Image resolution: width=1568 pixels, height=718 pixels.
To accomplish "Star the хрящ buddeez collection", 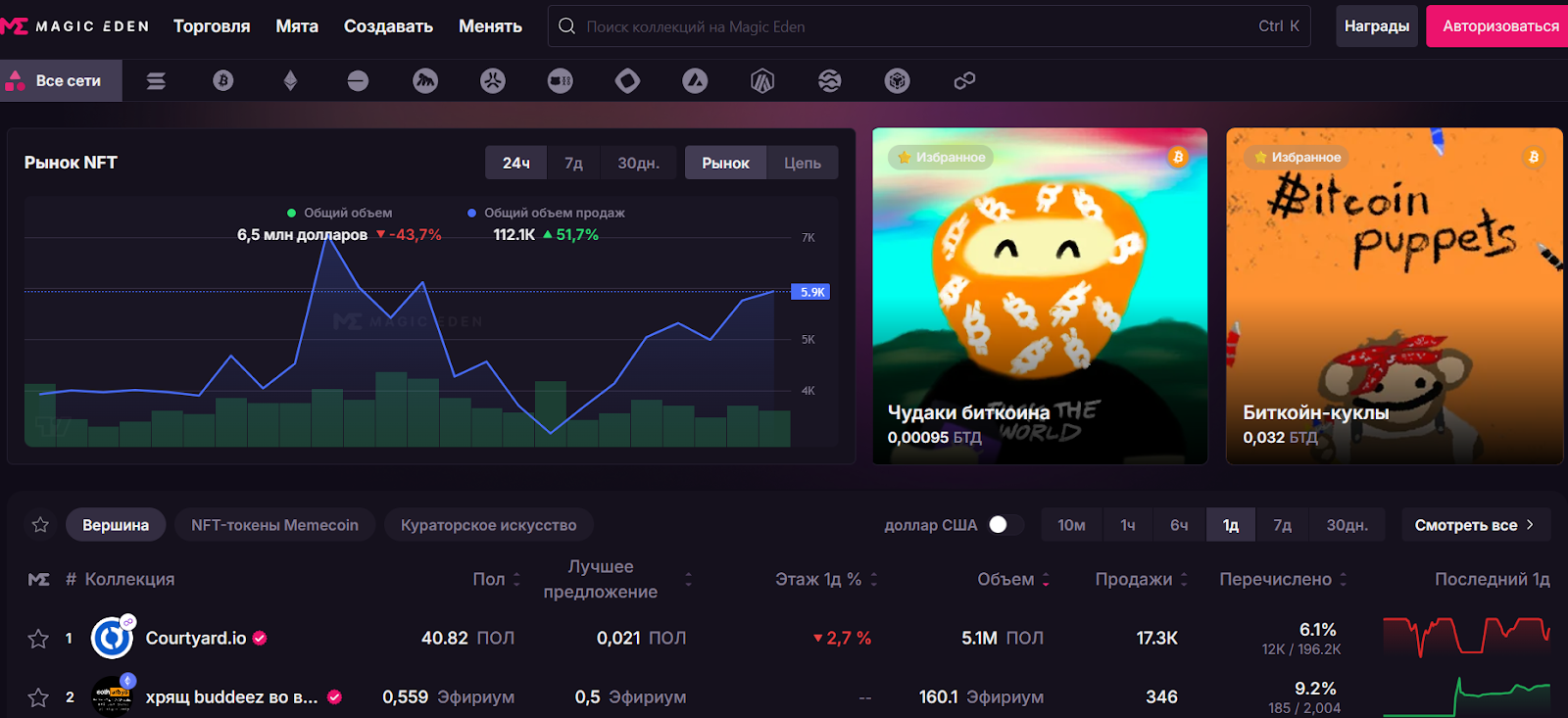I will 38,697.
